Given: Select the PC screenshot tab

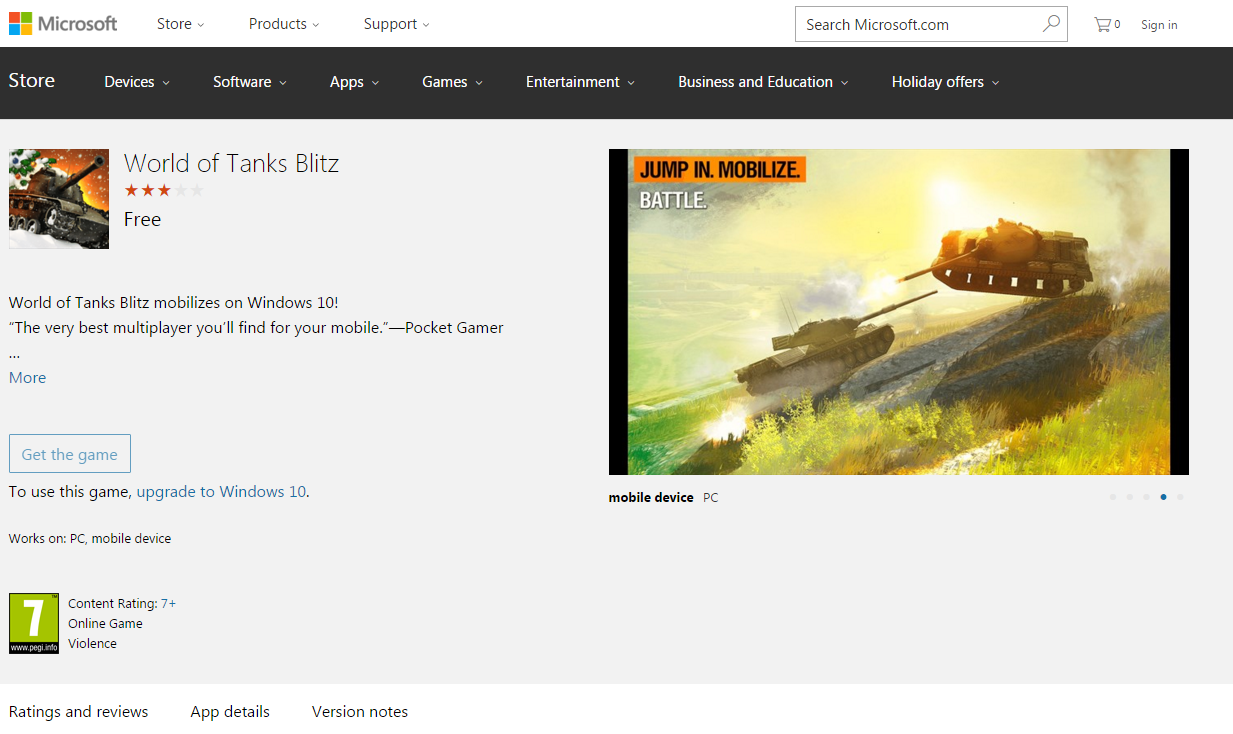Looking at the screenshot, I should pos(710,497).
